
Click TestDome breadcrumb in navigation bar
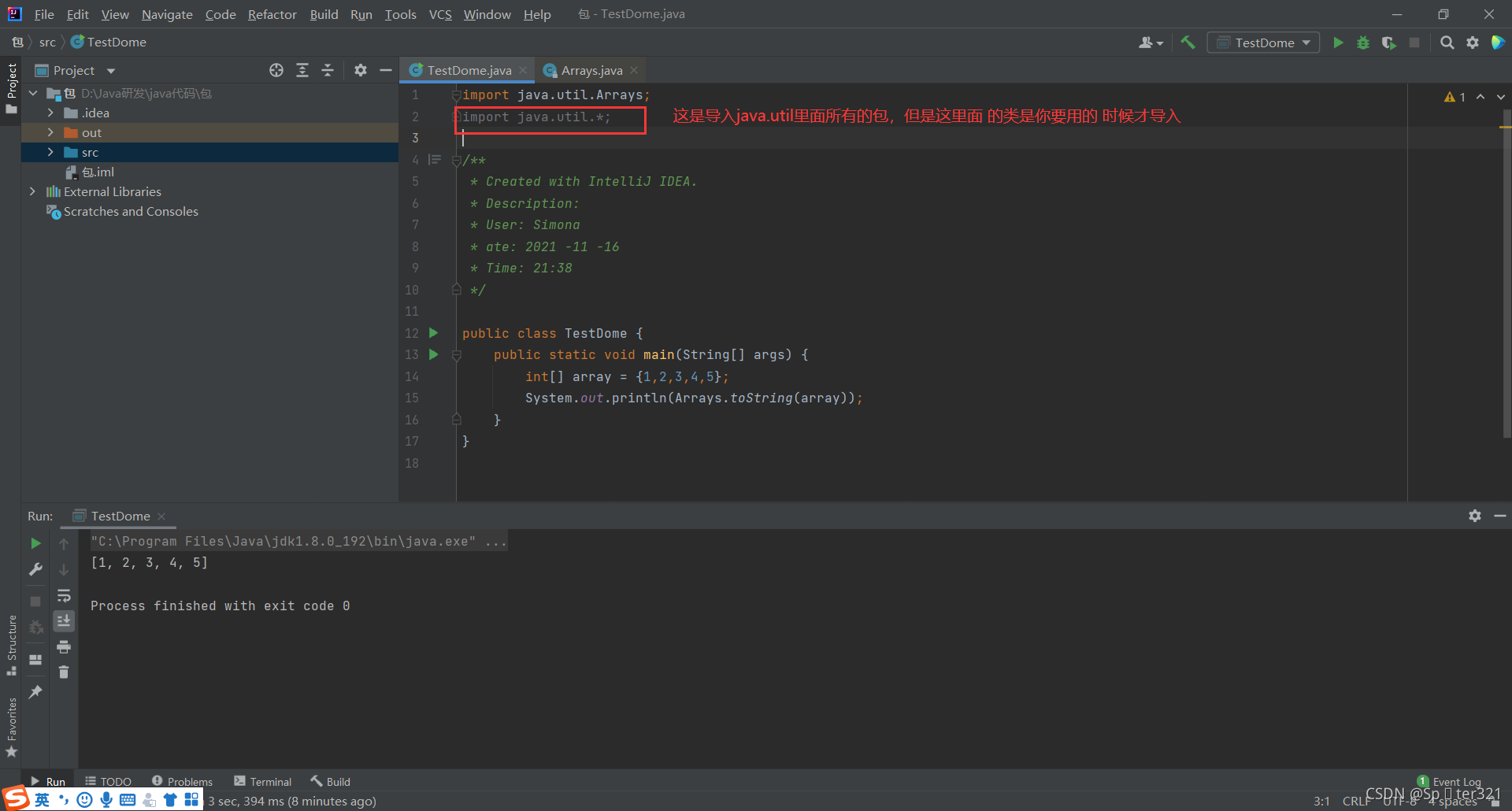(x=109, y=42)
